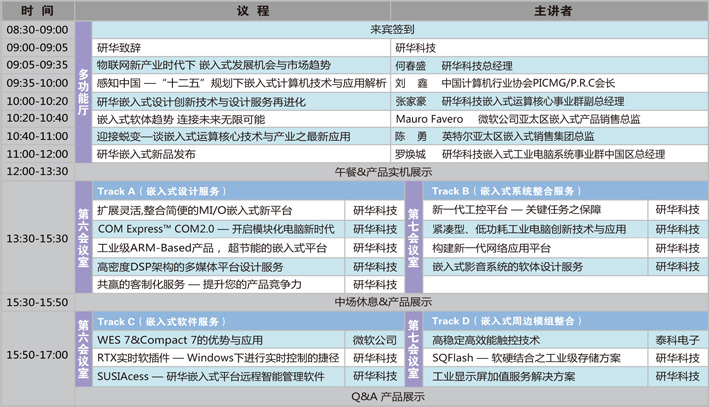Click COM Express COM2.0 session row

218,229
